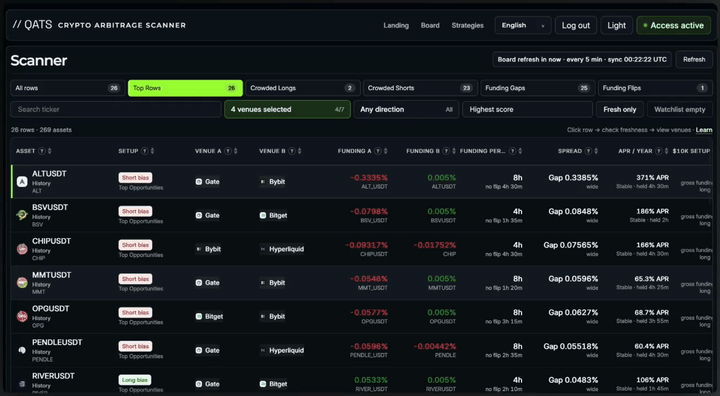This screenshot has height=396, width=720.
Task: Open the Spread column help icon
Action: pos(588,151)
